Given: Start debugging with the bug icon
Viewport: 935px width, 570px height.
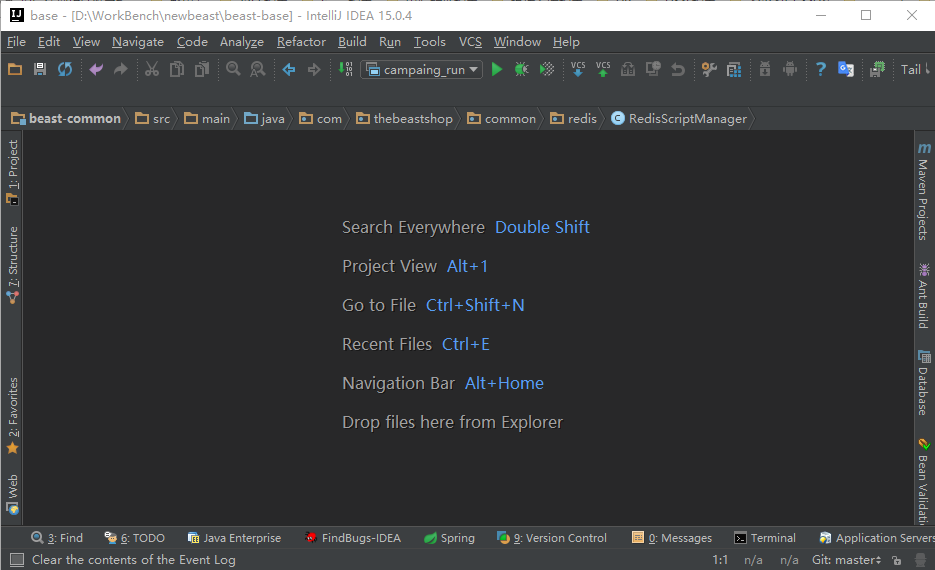Looking at the screenshot, I should coord(522,70).
